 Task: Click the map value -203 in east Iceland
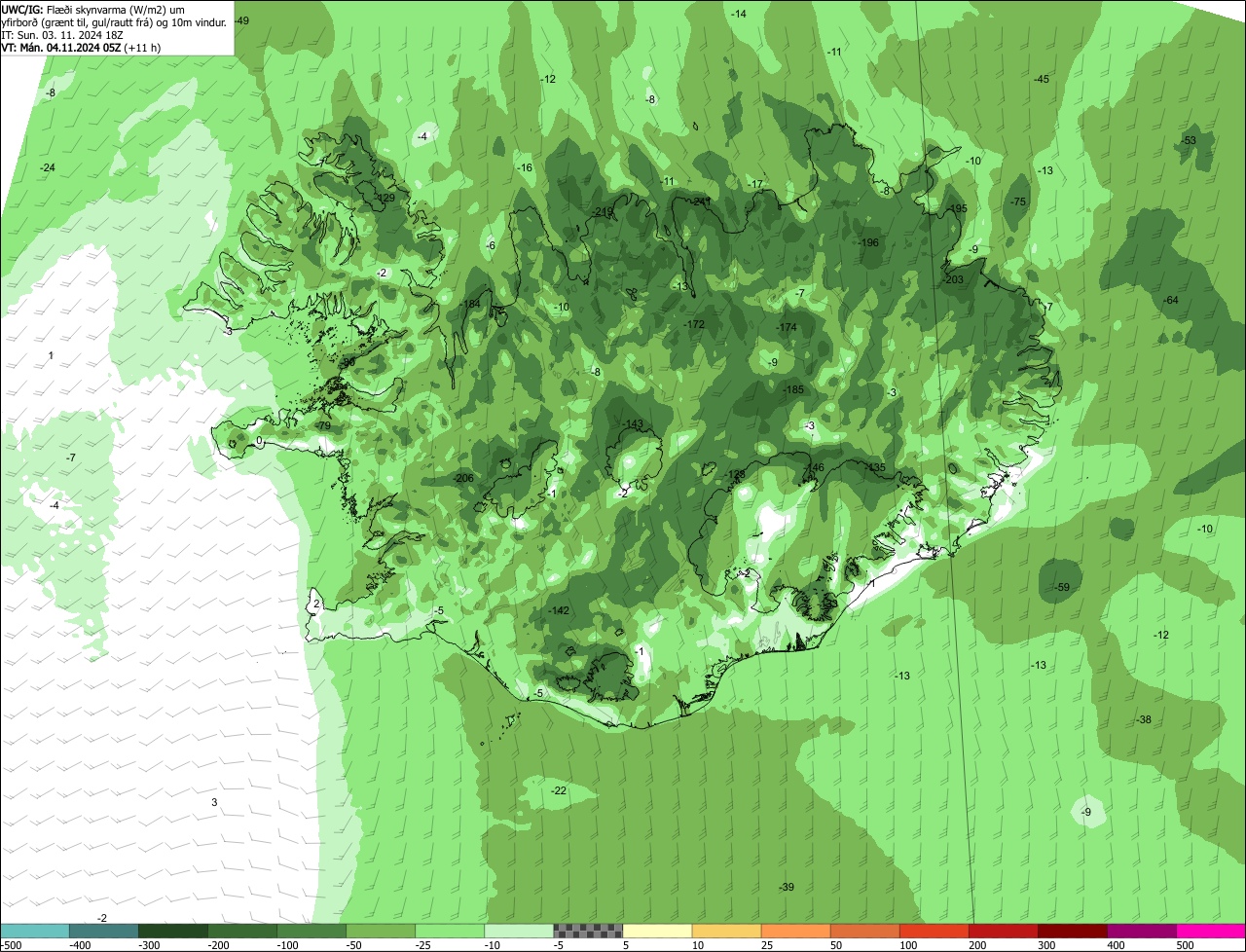tap(952, 279)
